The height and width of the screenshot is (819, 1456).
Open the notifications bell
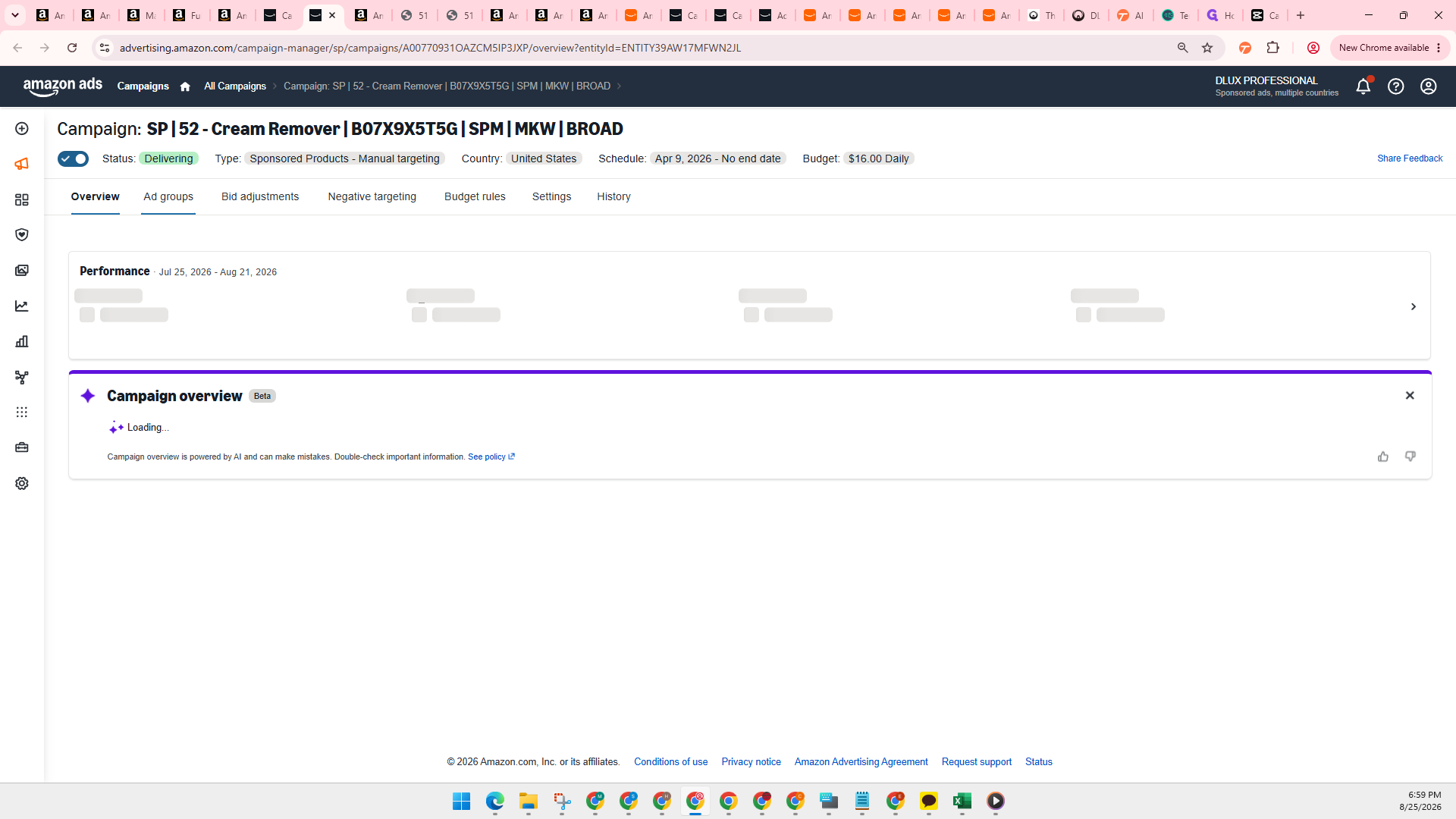[x=1363, y=86]
